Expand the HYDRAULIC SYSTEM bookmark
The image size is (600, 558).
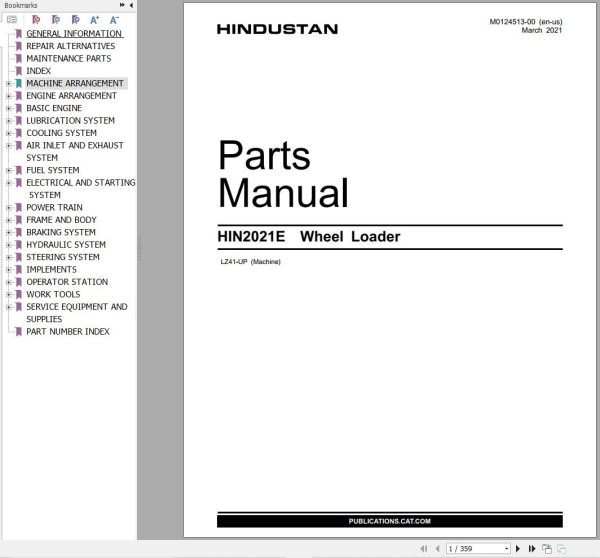click(x=8, y=245)
